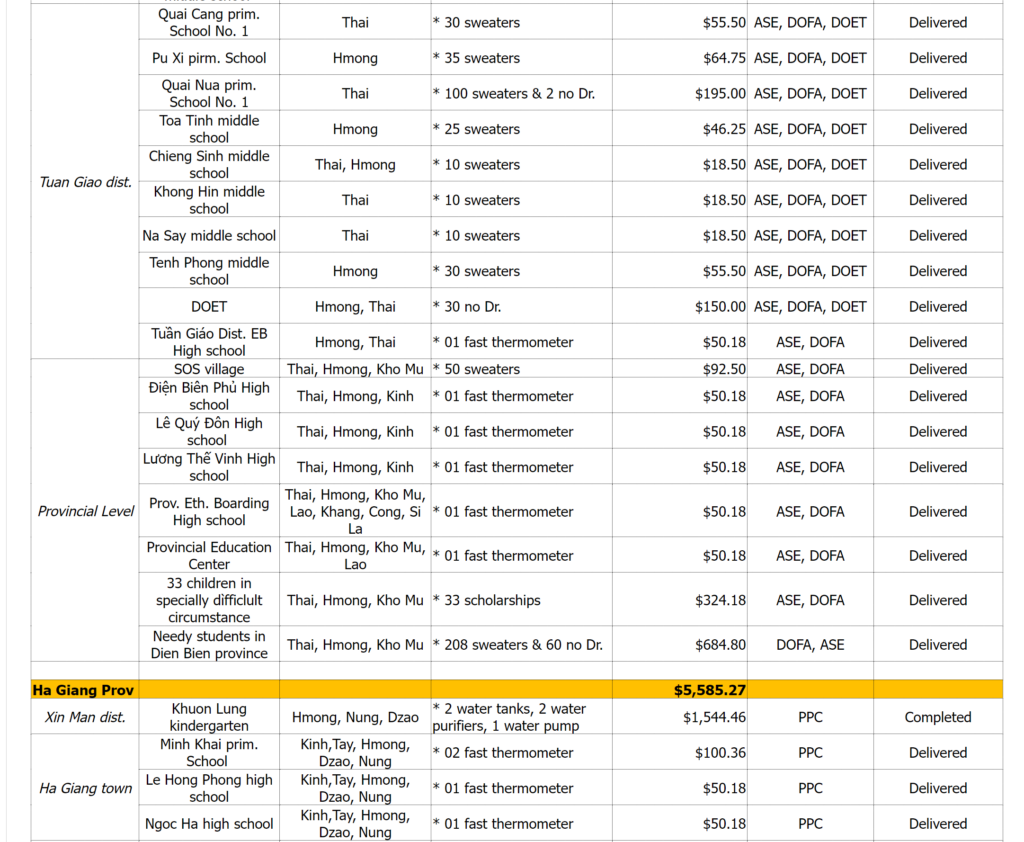The height and width of the screenshot is (842, 1024).
Task: Select '* 33 scholarships' cell
Action: tap(521, 600)
